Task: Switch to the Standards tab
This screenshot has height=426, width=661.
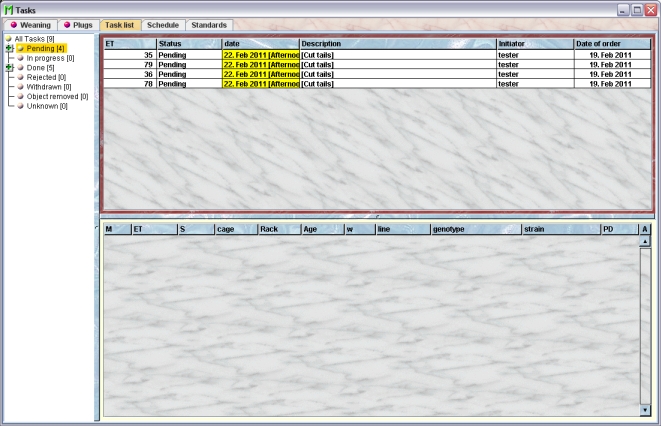Action: click(x=210, y=24)
